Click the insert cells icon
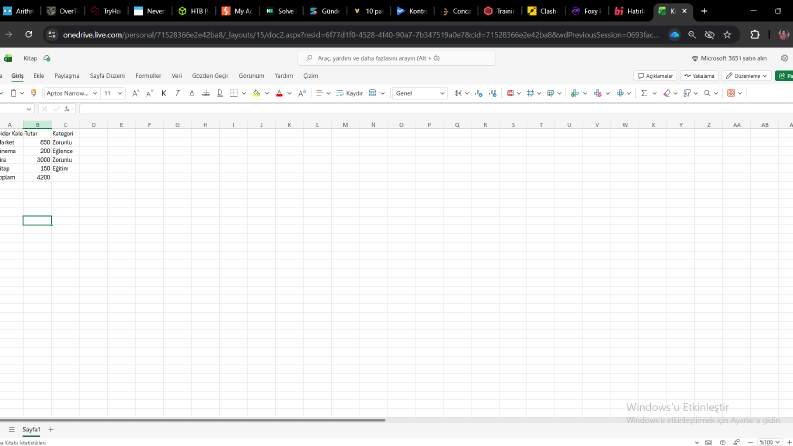 (x=575, y=93)
